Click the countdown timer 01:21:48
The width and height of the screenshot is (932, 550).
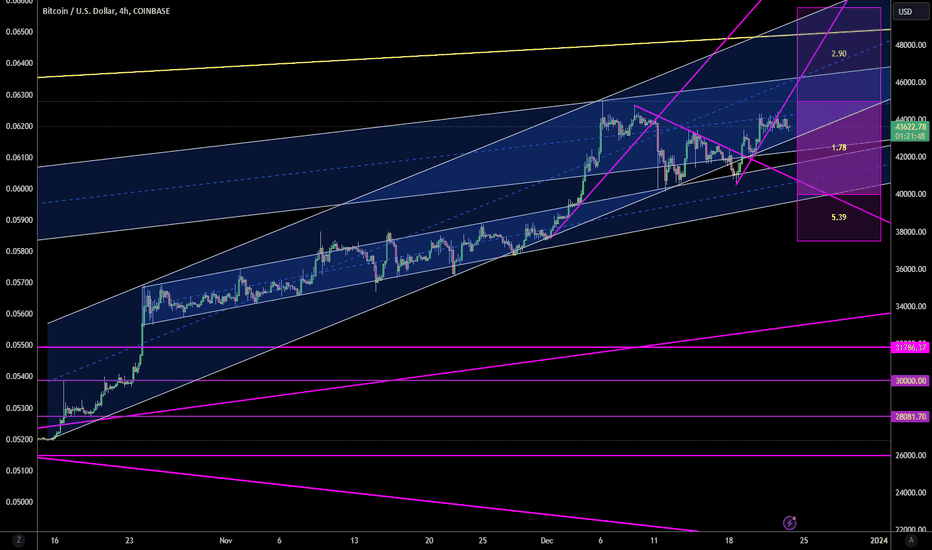[x=910, y=136]
